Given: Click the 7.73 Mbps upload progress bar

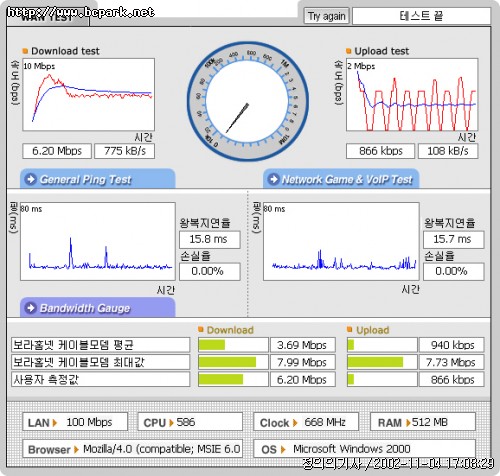Looking at the screenshot, I should coord(382,362).
